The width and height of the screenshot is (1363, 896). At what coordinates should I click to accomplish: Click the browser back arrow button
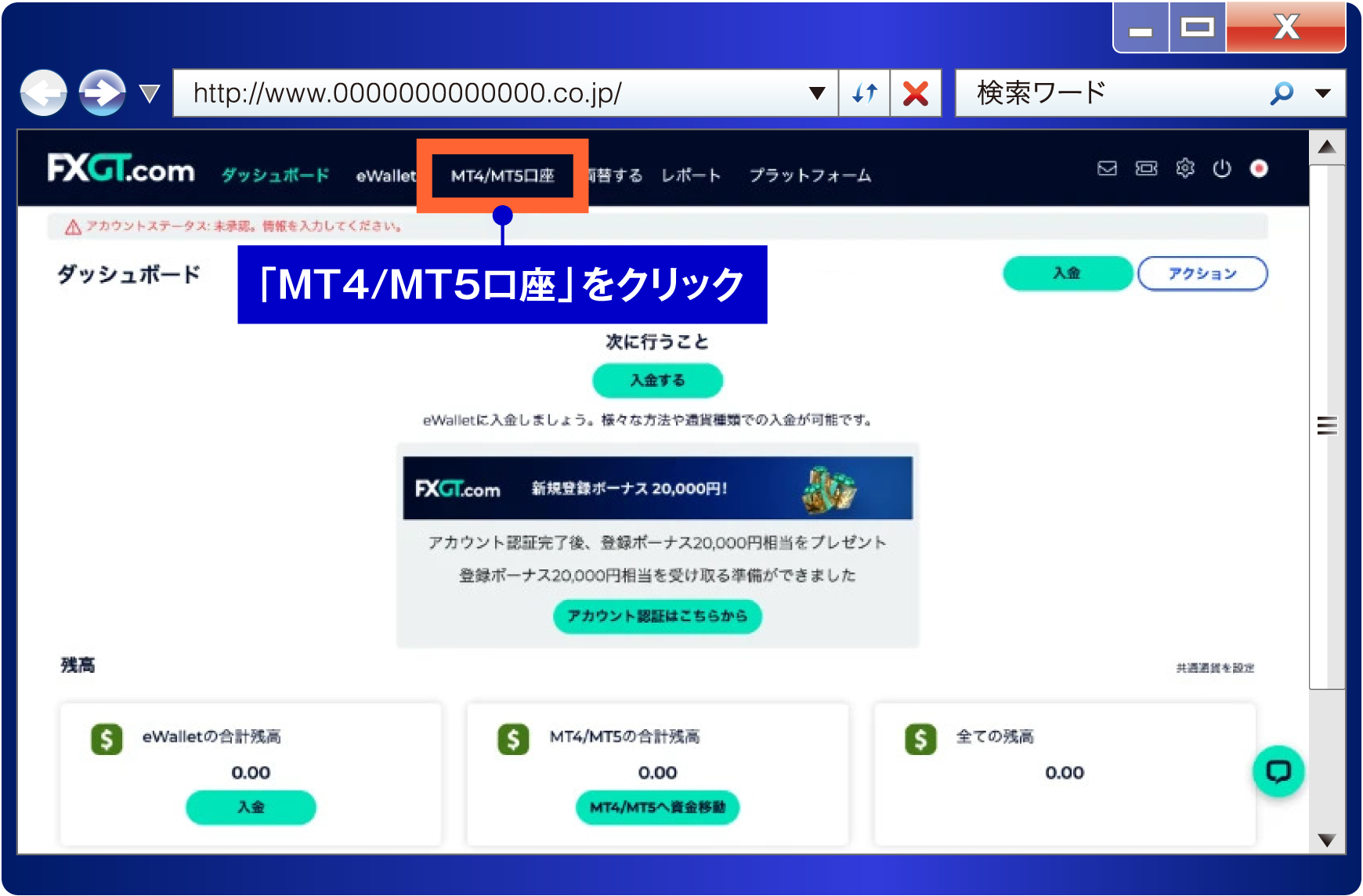coord(43,93)
